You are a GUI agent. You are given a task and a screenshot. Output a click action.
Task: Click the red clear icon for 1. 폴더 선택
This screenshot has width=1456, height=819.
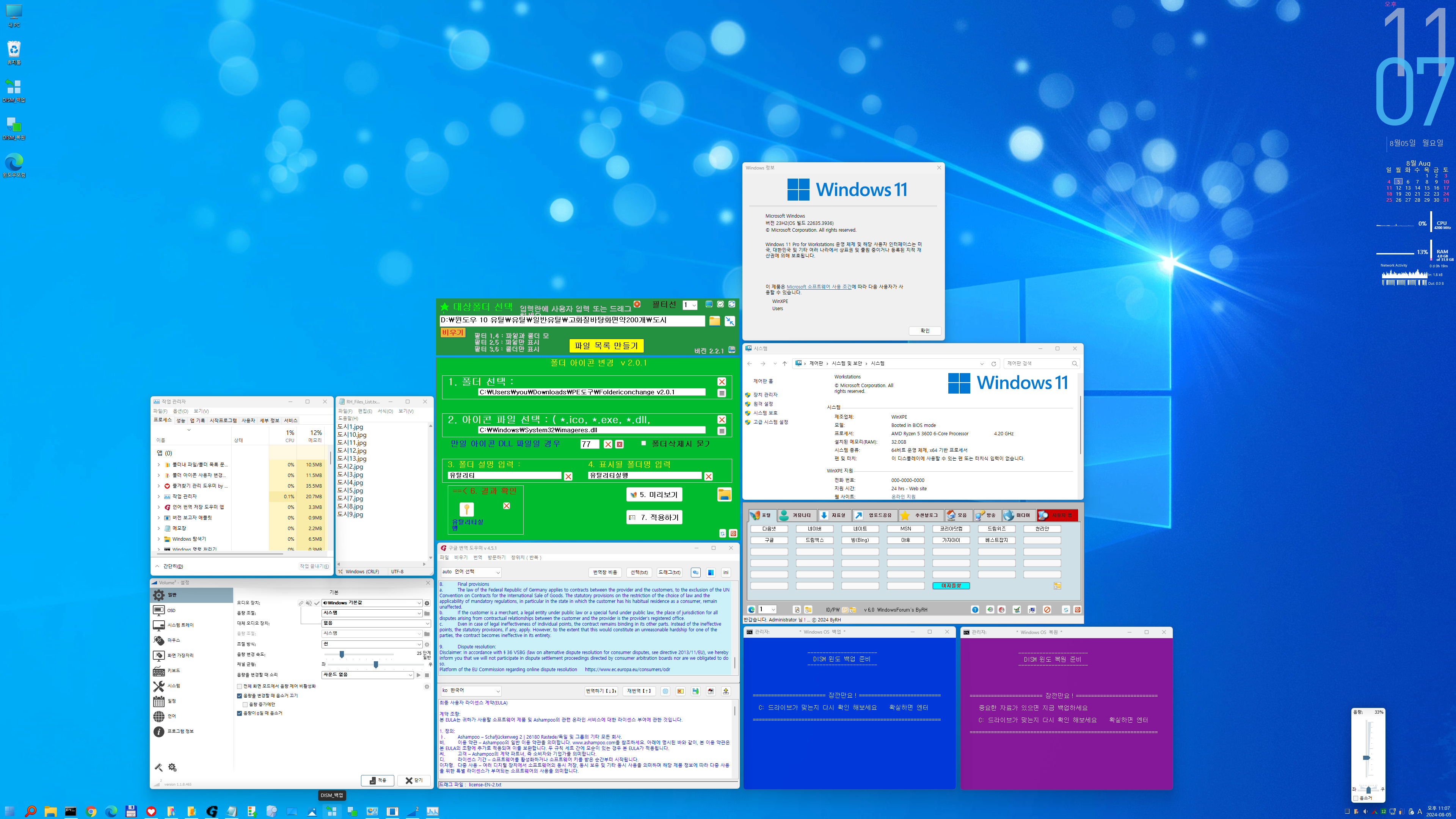(722, 382)
